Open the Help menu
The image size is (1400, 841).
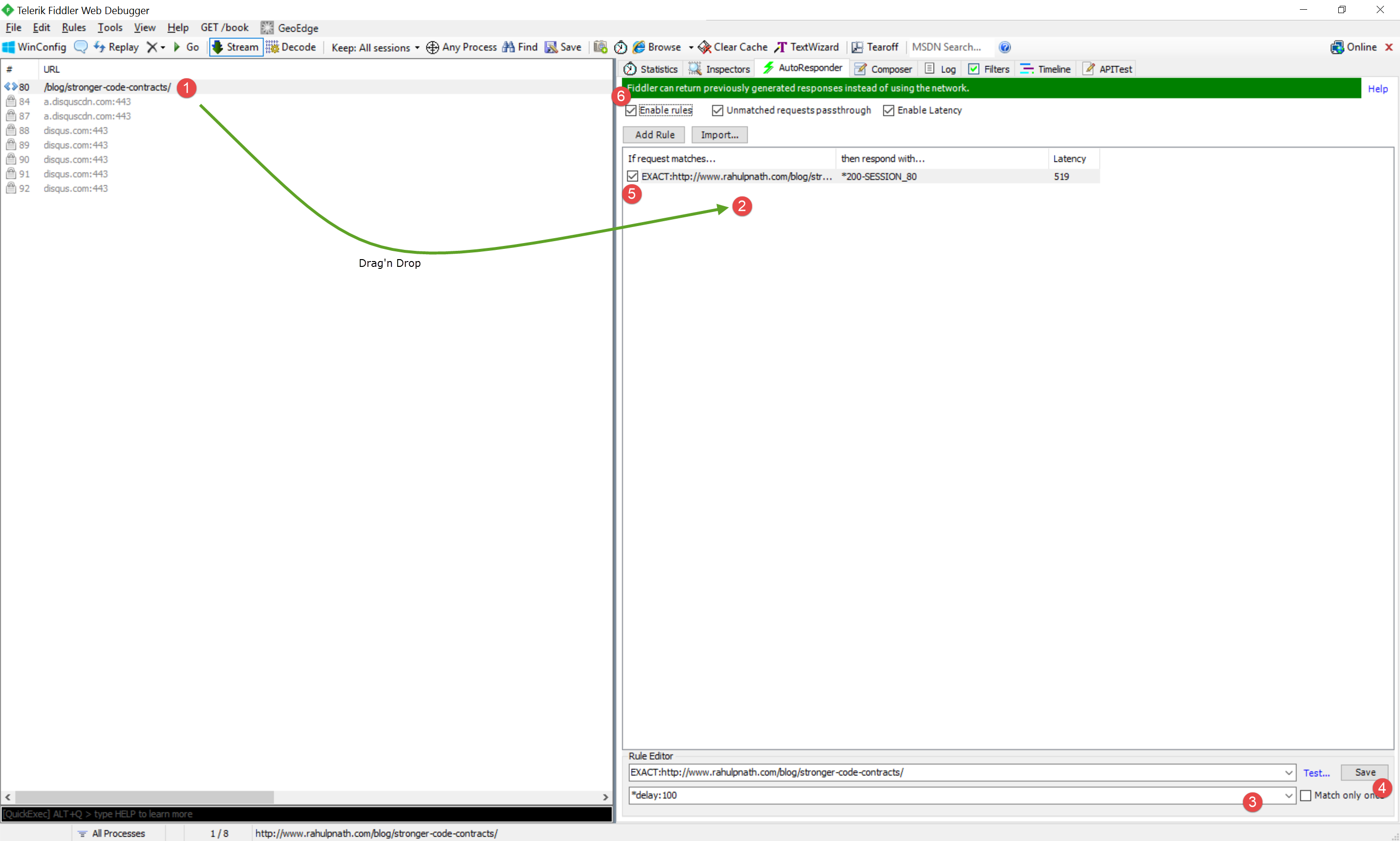[x=178, y=27]
